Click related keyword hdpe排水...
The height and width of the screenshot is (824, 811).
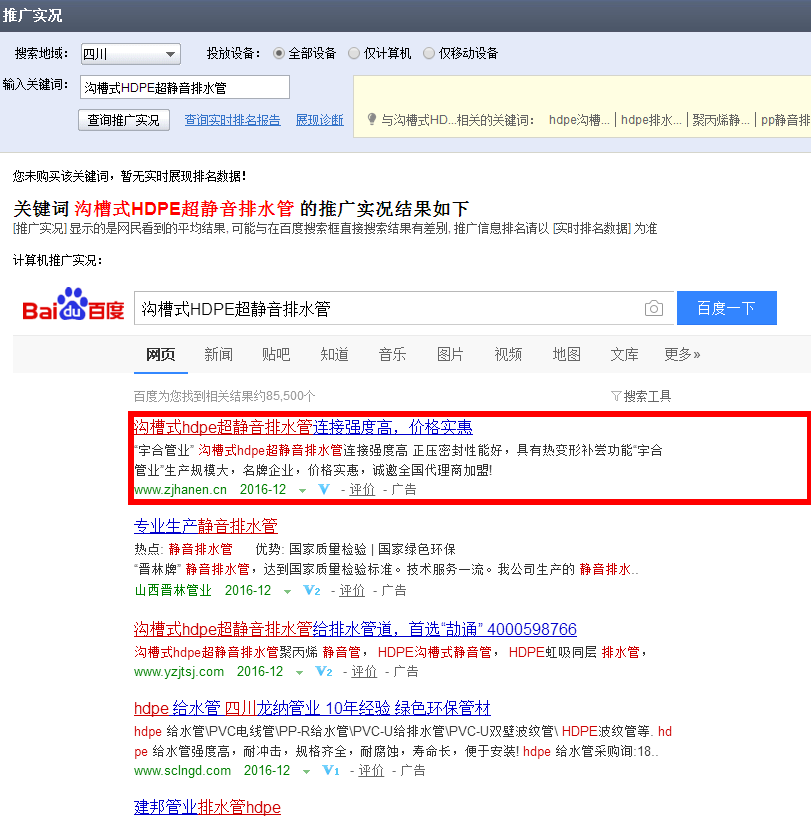click(651, 120)
